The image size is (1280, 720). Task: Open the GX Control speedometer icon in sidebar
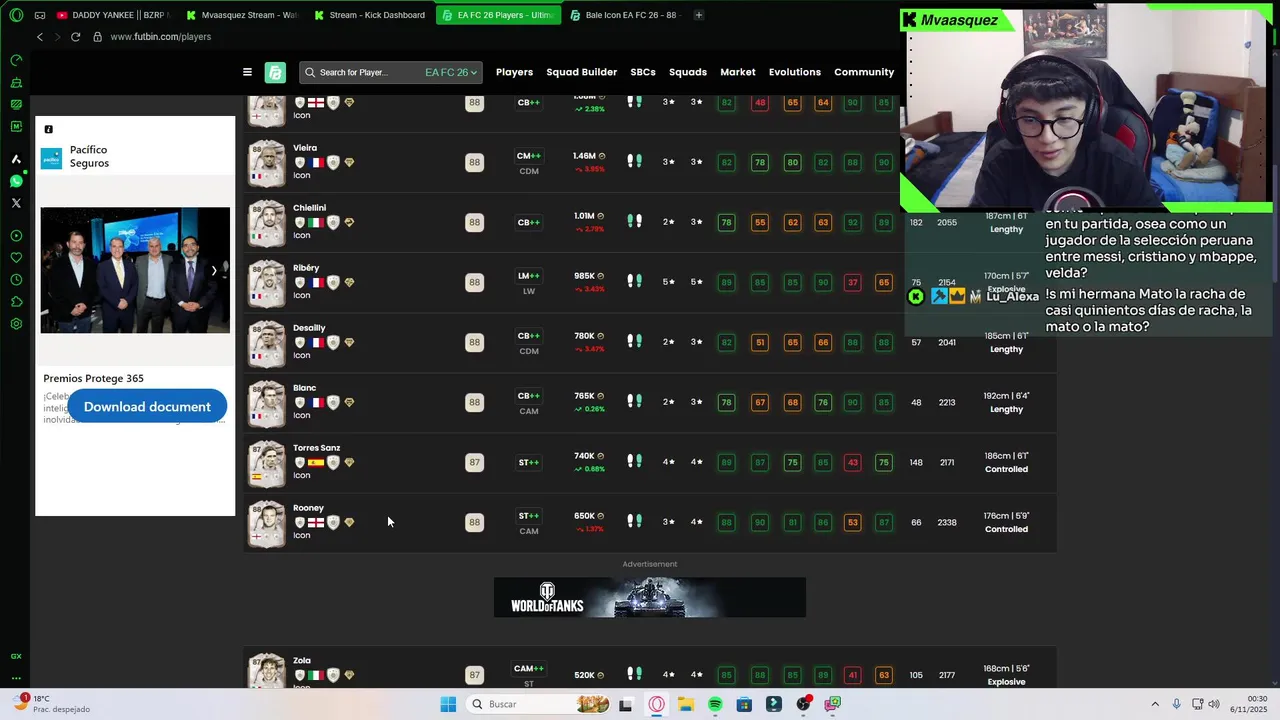16,60
